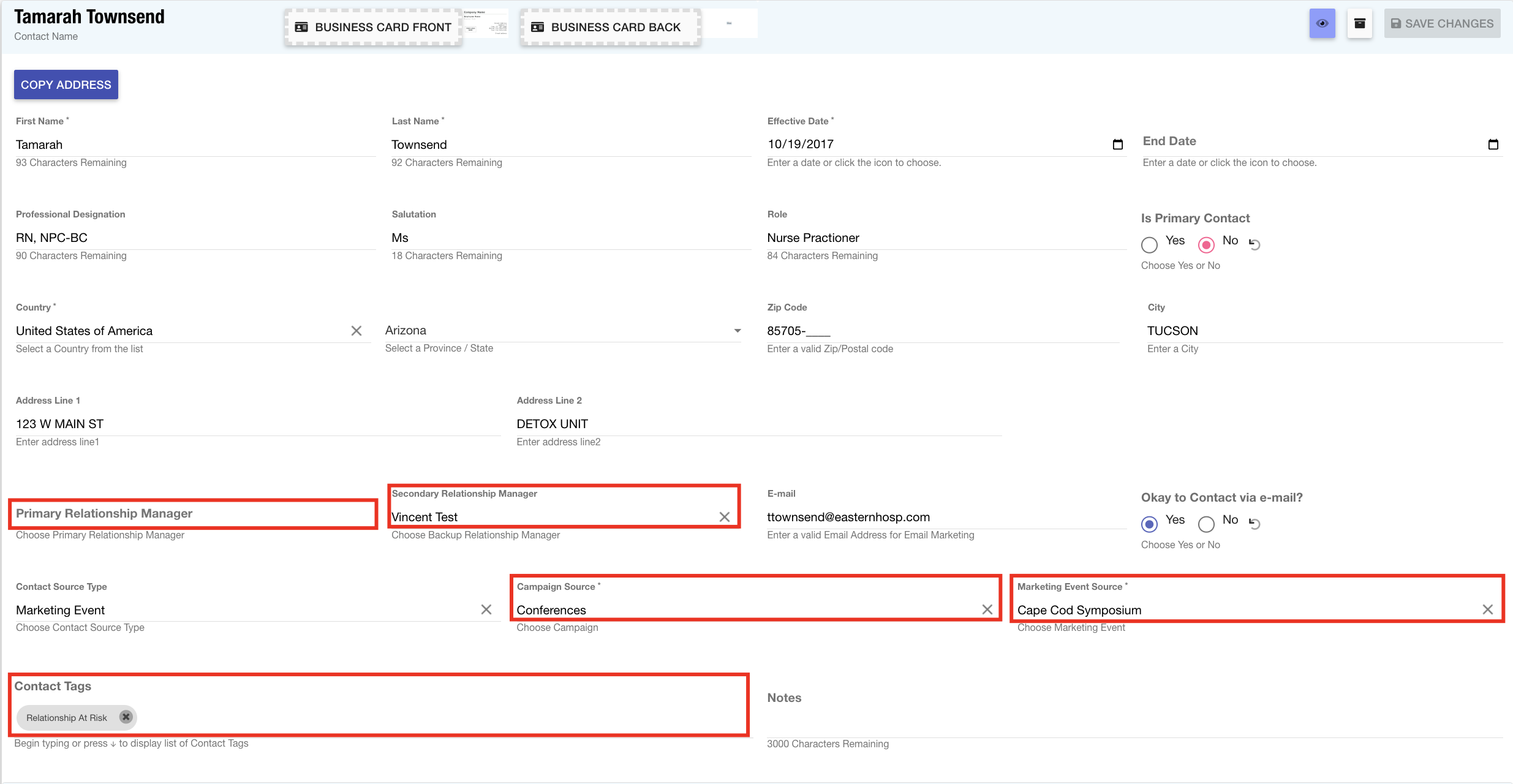Image resolution: width=1513 pixels, height=784 pixels.
Task: Reset the Is Primary Contact selection
Action: coord(1255,244)
